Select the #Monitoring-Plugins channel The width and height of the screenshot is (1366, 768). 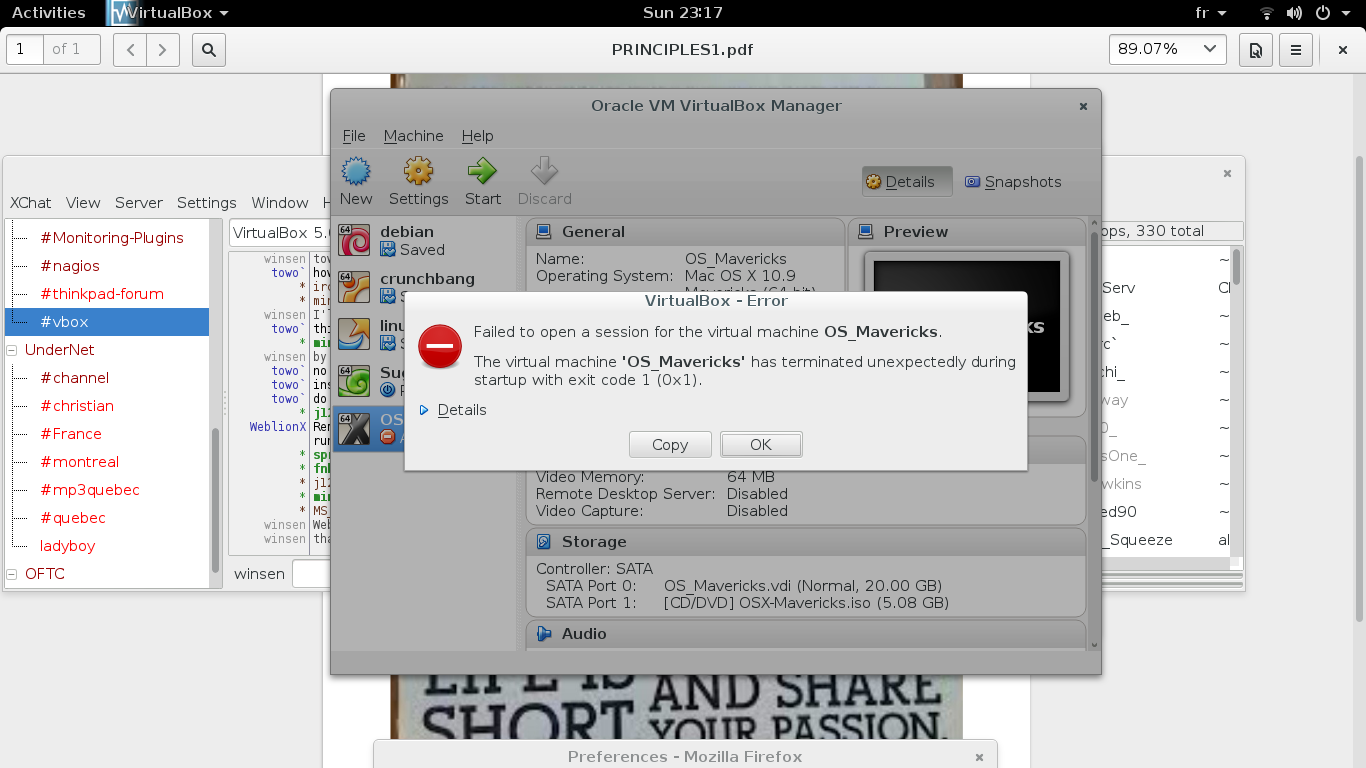[x=112, y=238]
